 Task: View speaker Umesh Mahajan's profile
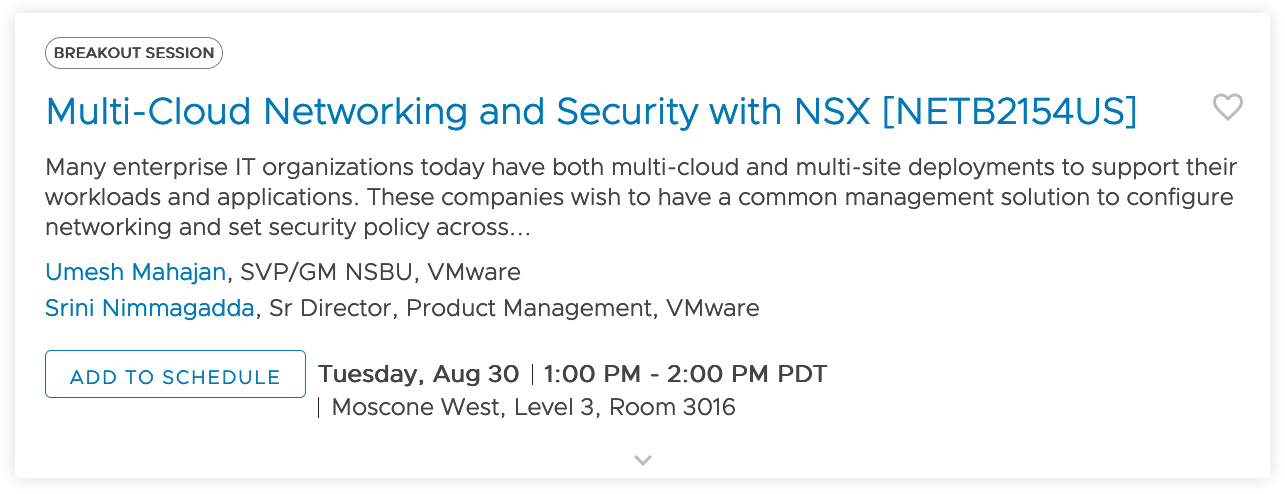click(x=136, y=272)
